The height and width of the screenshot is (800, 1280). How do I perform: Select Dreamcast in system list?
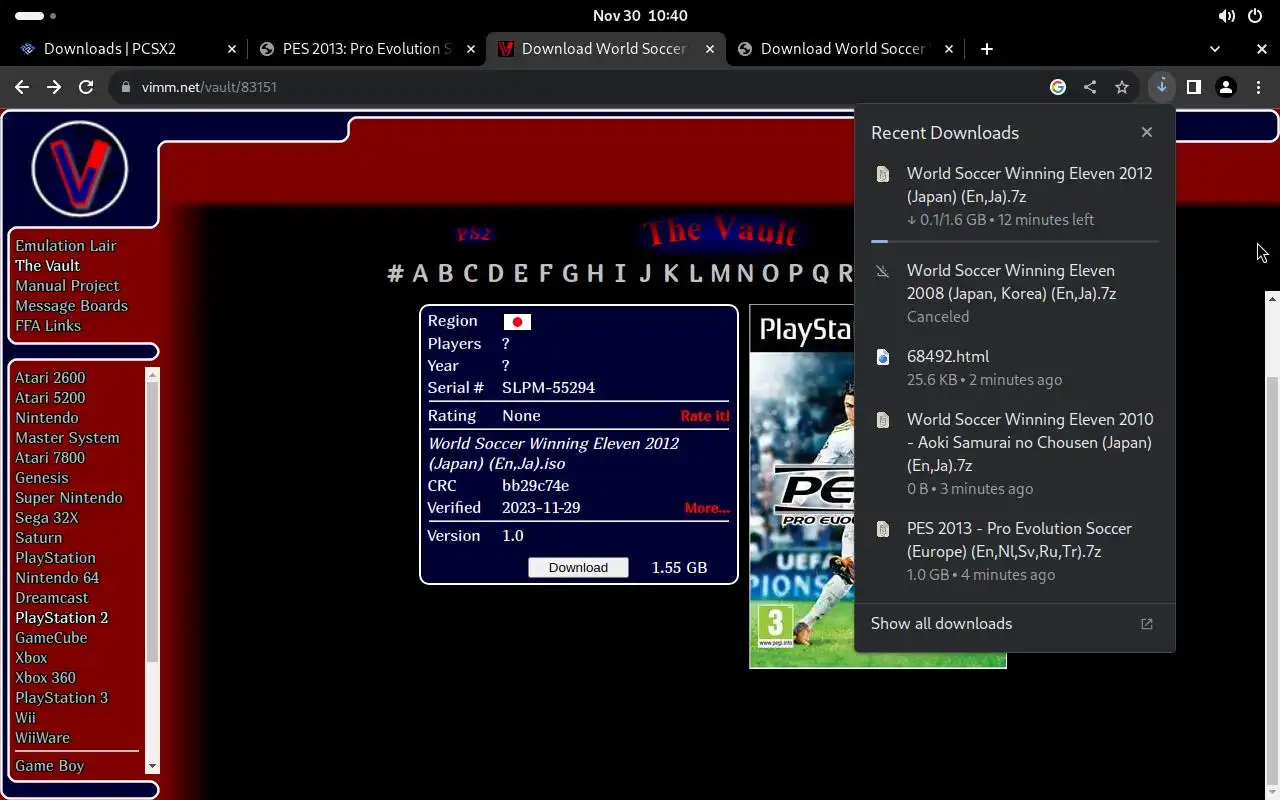click(51, 598)
